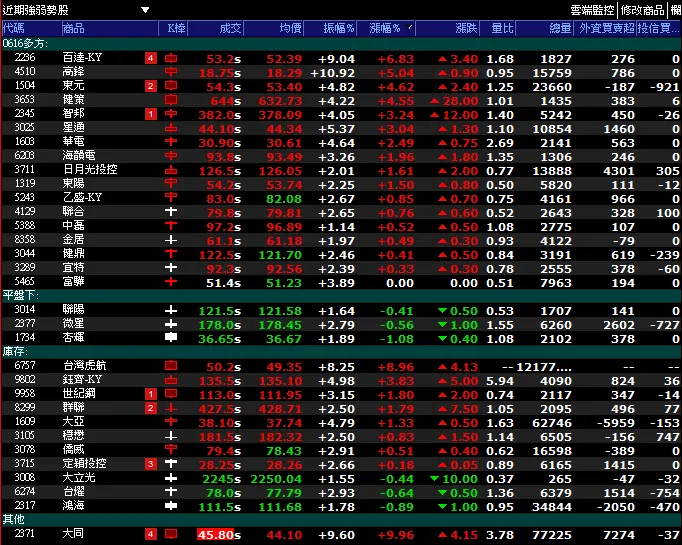This screenshot has width=682, height=545.
Task: Click the white K-bar icon for 杏輝
Action: tap(171, 338)
